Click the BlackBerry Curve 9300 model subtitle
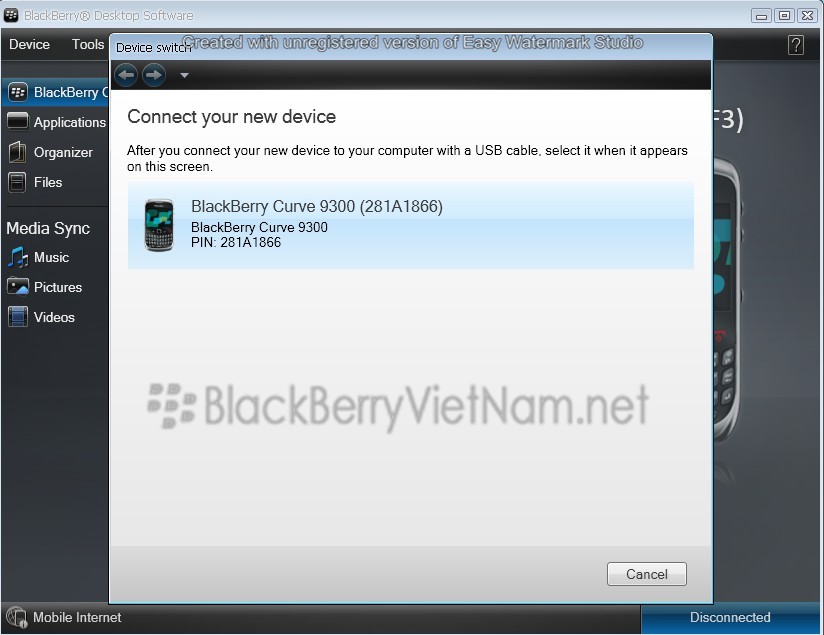This screenshot has height=635, width=824. click(259, 227)
